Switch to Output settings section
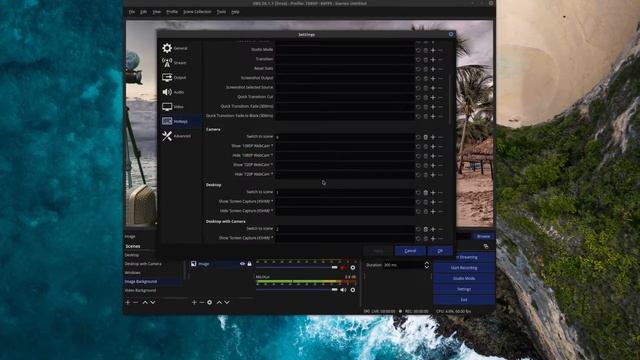 tap(180, 78)
